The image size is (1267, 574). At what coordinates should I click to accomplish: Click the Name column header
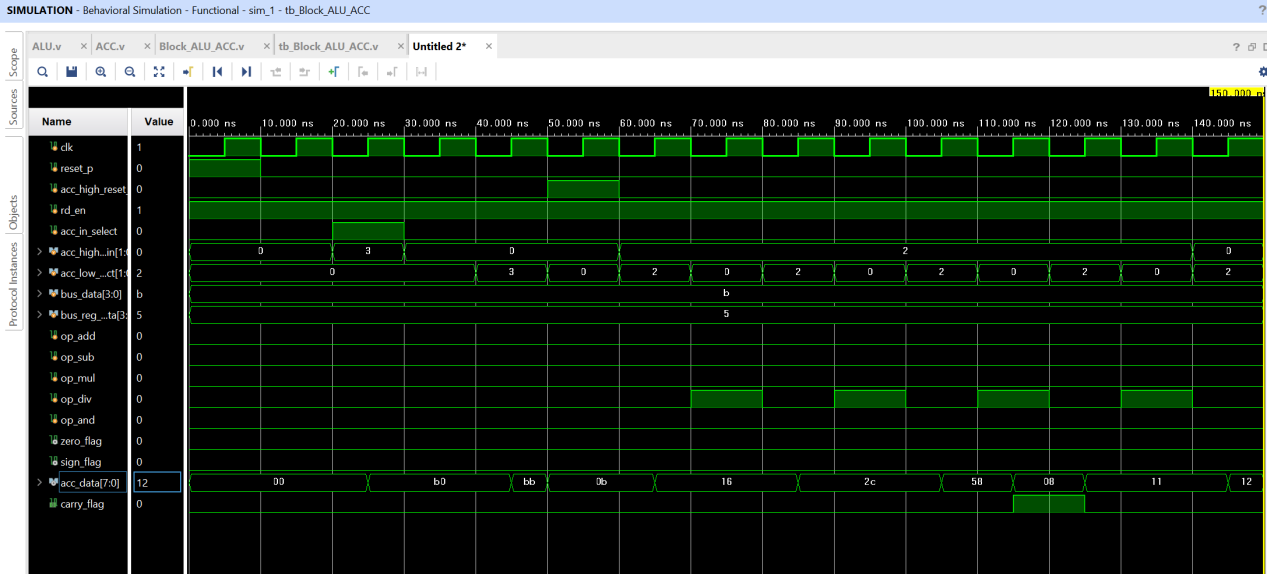tap(79, 121)
